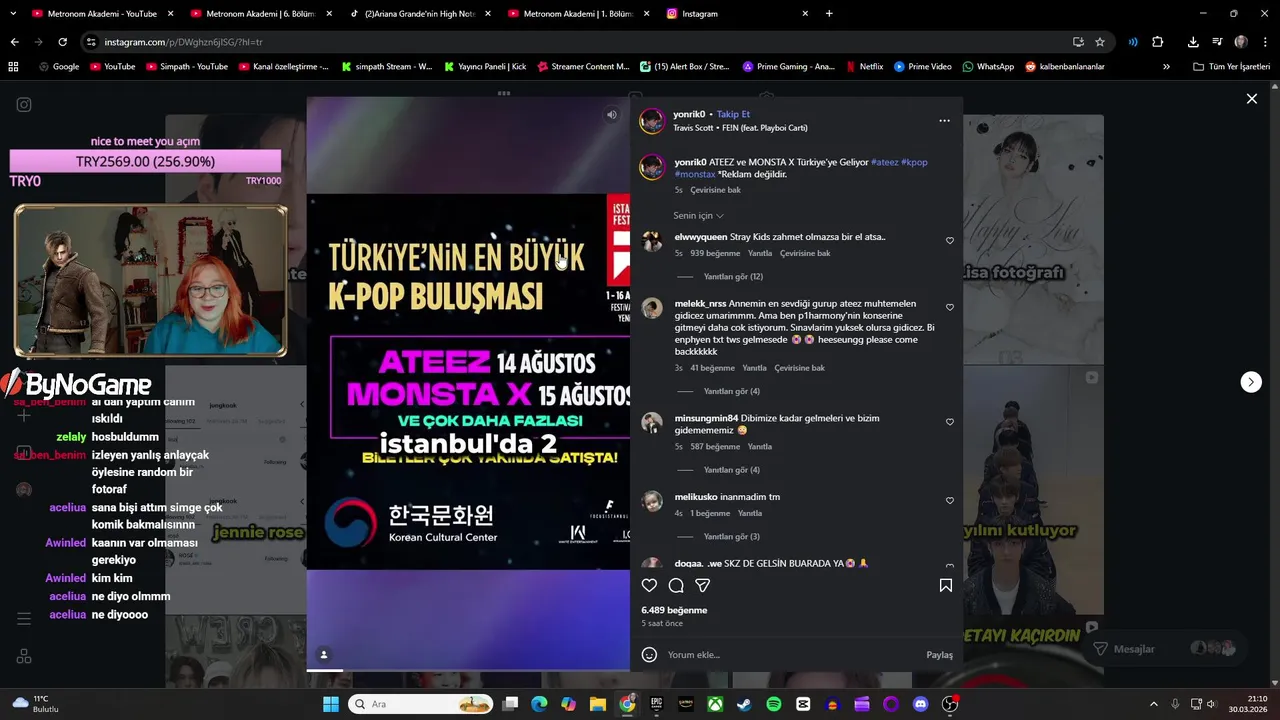Open the comment bubble icon

676,585
